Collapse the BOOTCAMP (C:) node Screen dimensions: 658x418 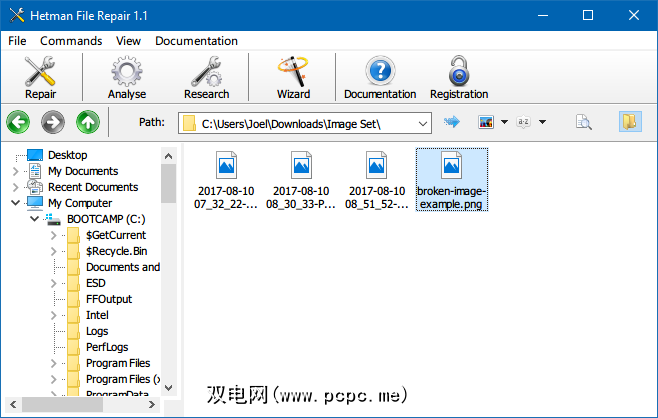(35, 219)
